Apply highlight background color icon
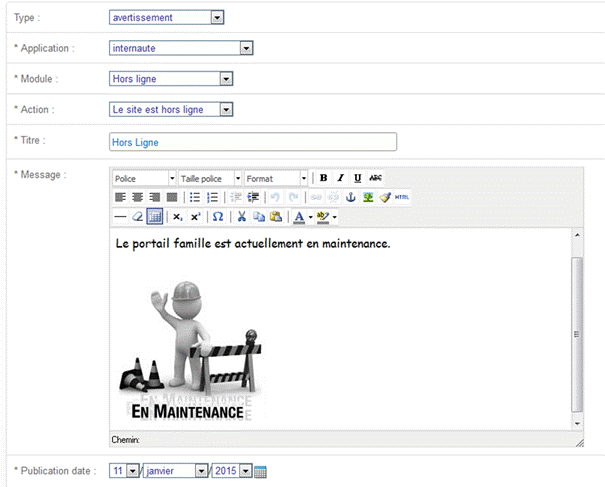This screenshot has height=487, width=605. click(x=323, y=217)
